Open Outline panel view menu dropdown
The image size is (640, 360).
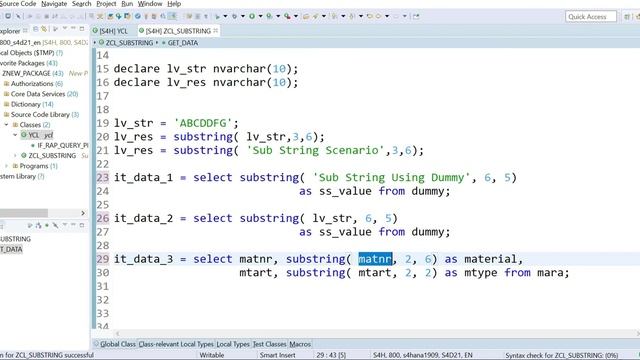[x=64, y=224]
